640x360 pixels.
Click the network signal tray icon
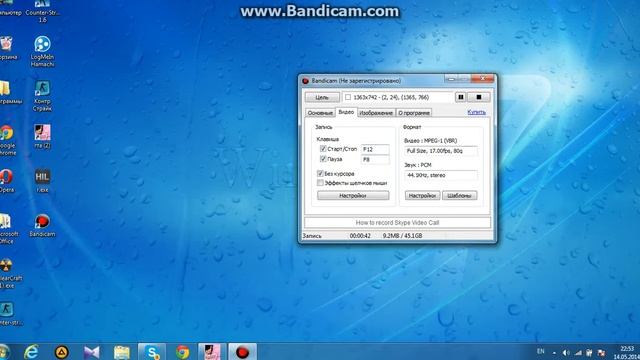[x=578, y=352]
